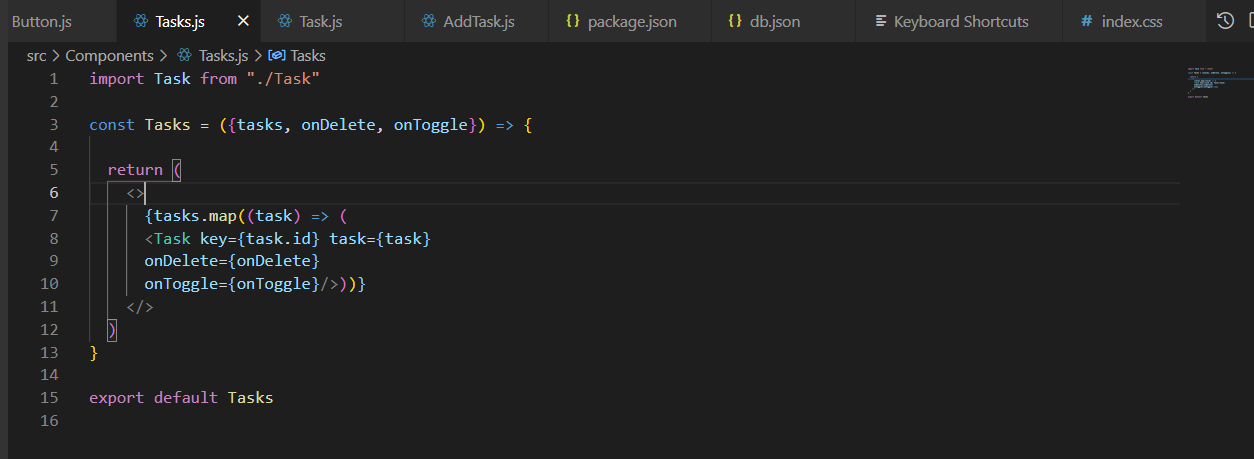The width and height of the screenshot is (1254, 459).
Task: Place cursor on import Task line
Action: [204, 78]
